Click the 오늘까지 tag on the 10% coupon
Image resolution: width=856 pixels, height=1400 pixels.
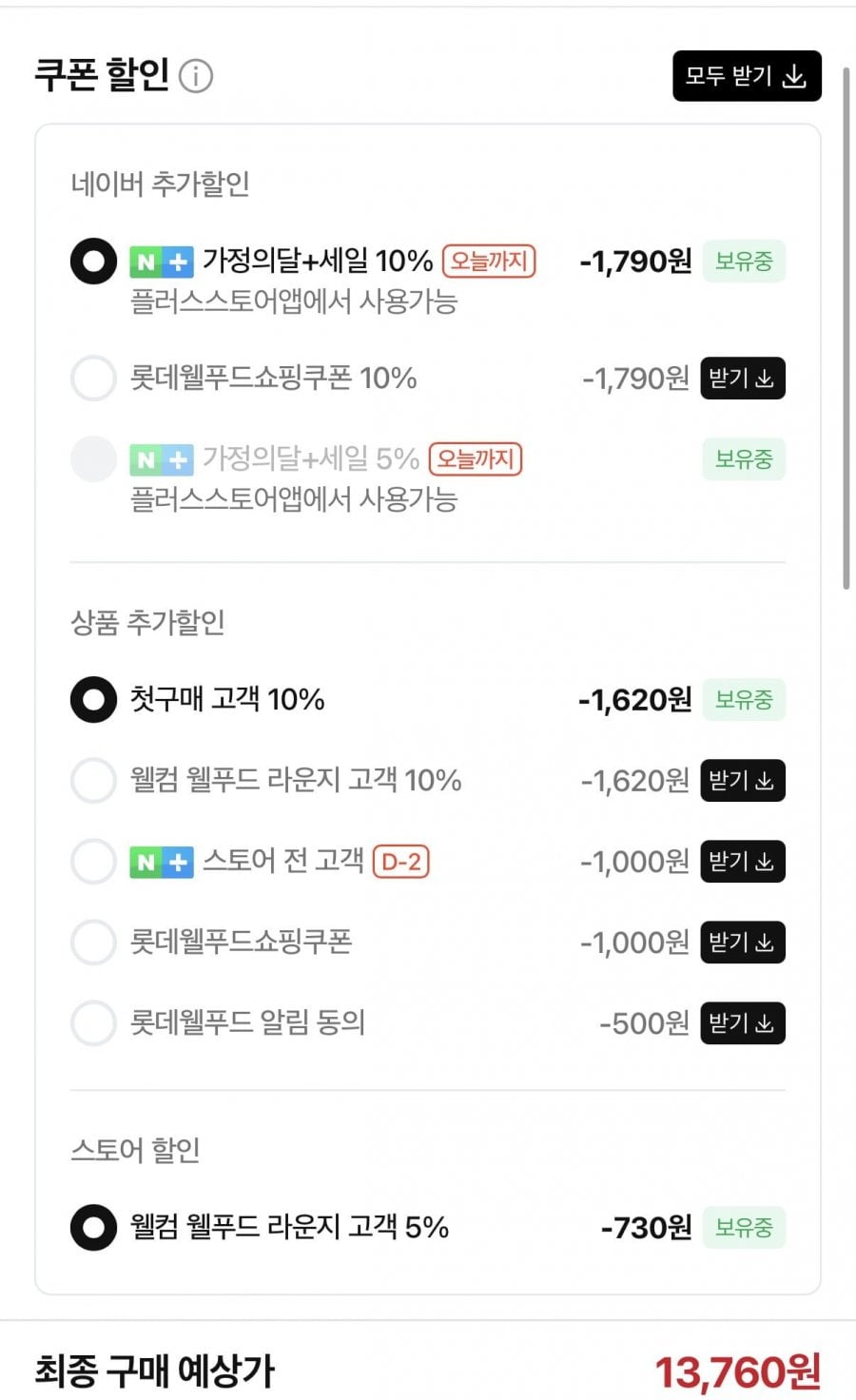point(489,261)
